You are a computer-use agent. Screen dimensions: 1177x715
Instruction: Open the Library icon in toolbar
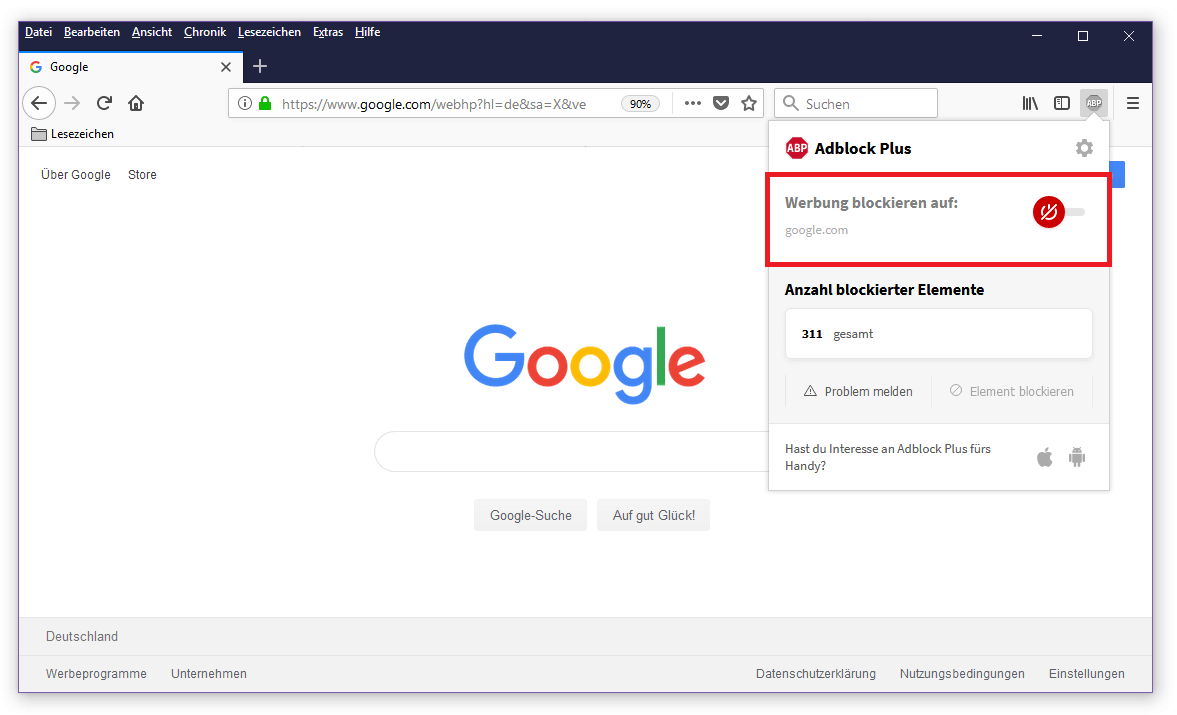[x=1030, y=103]
